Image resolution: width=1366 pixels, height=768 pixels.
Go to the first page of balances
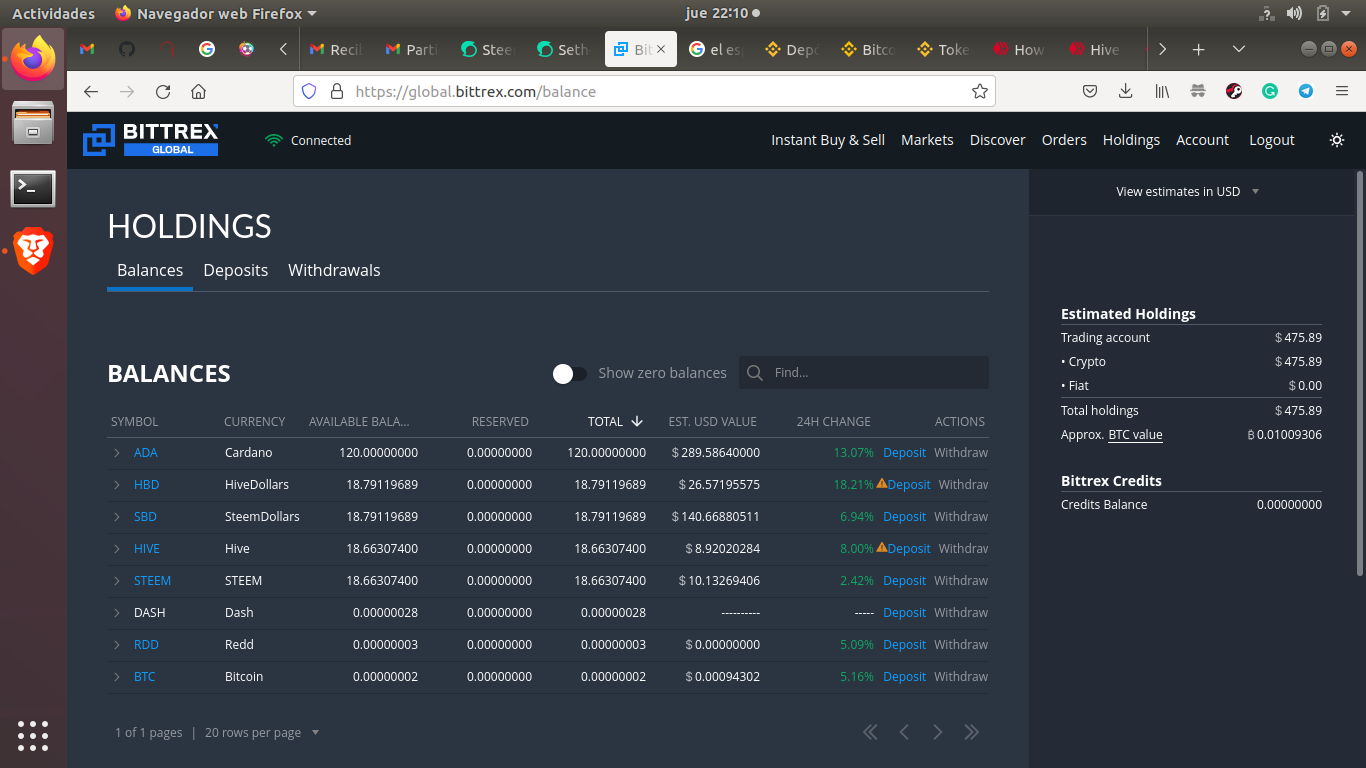point(870,732)
